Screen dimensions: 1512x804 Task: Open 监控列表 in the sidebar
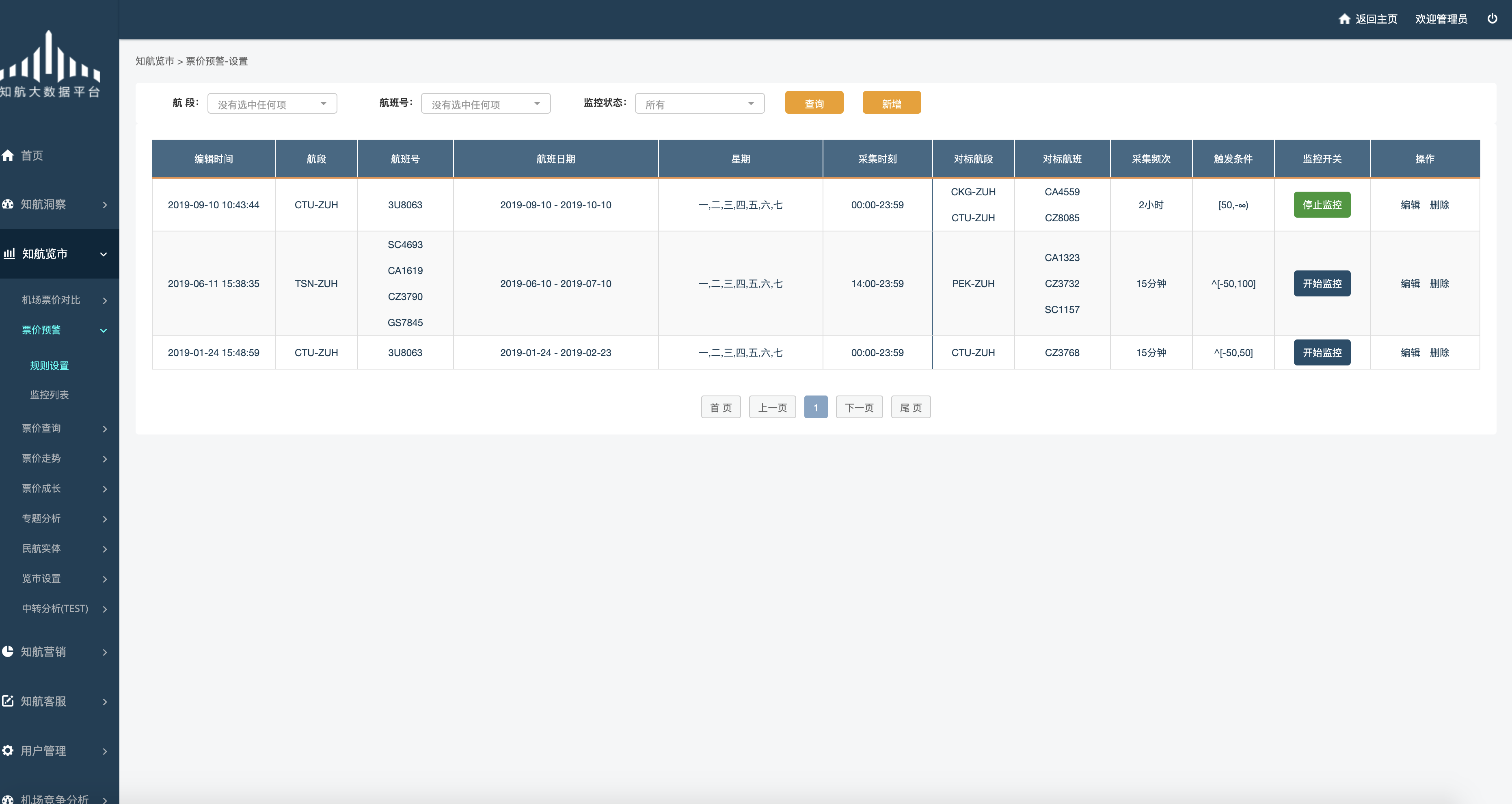(49, 395)
